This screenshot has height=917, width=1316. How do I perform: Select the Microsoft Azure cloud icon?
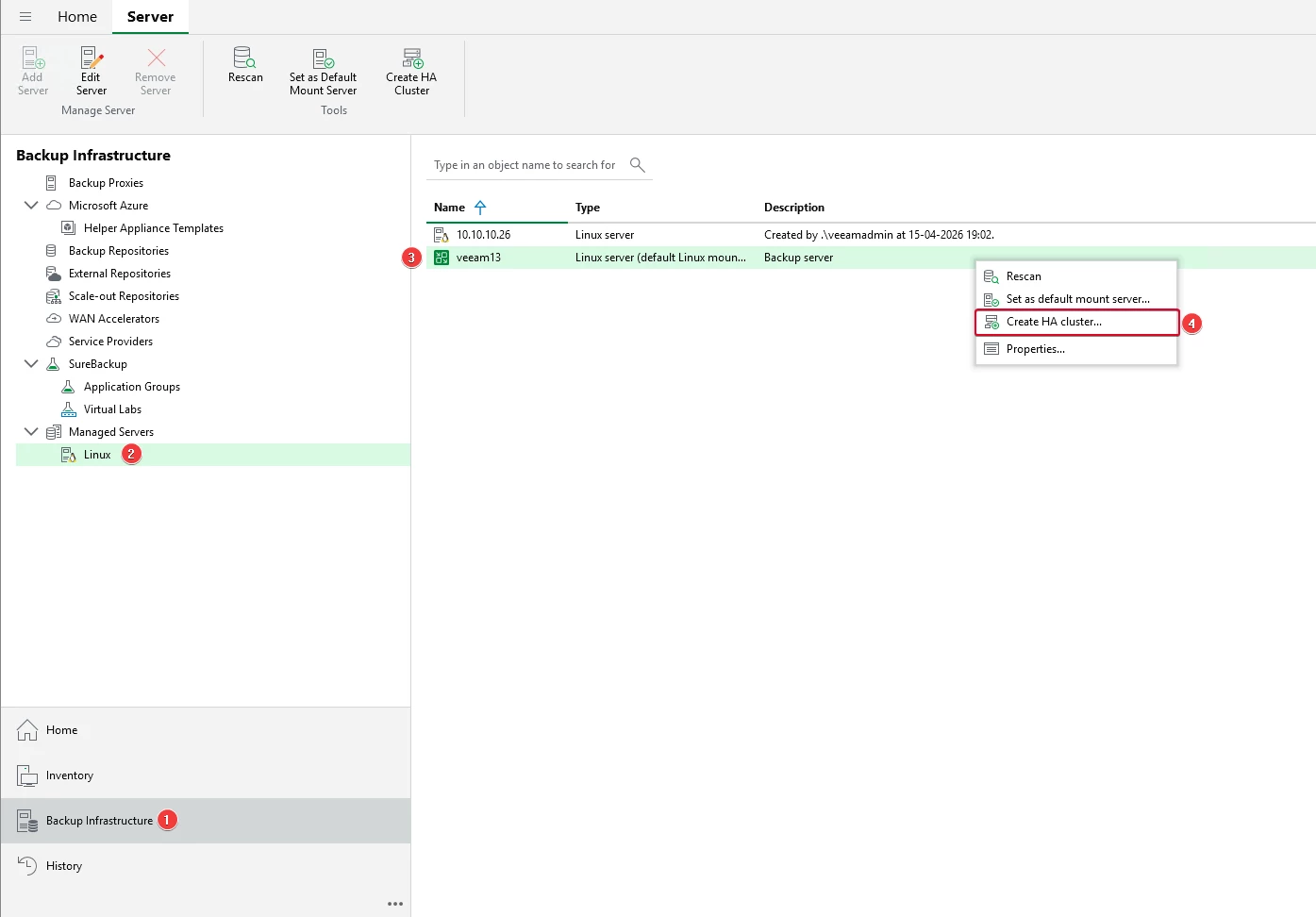click(54, 206)
